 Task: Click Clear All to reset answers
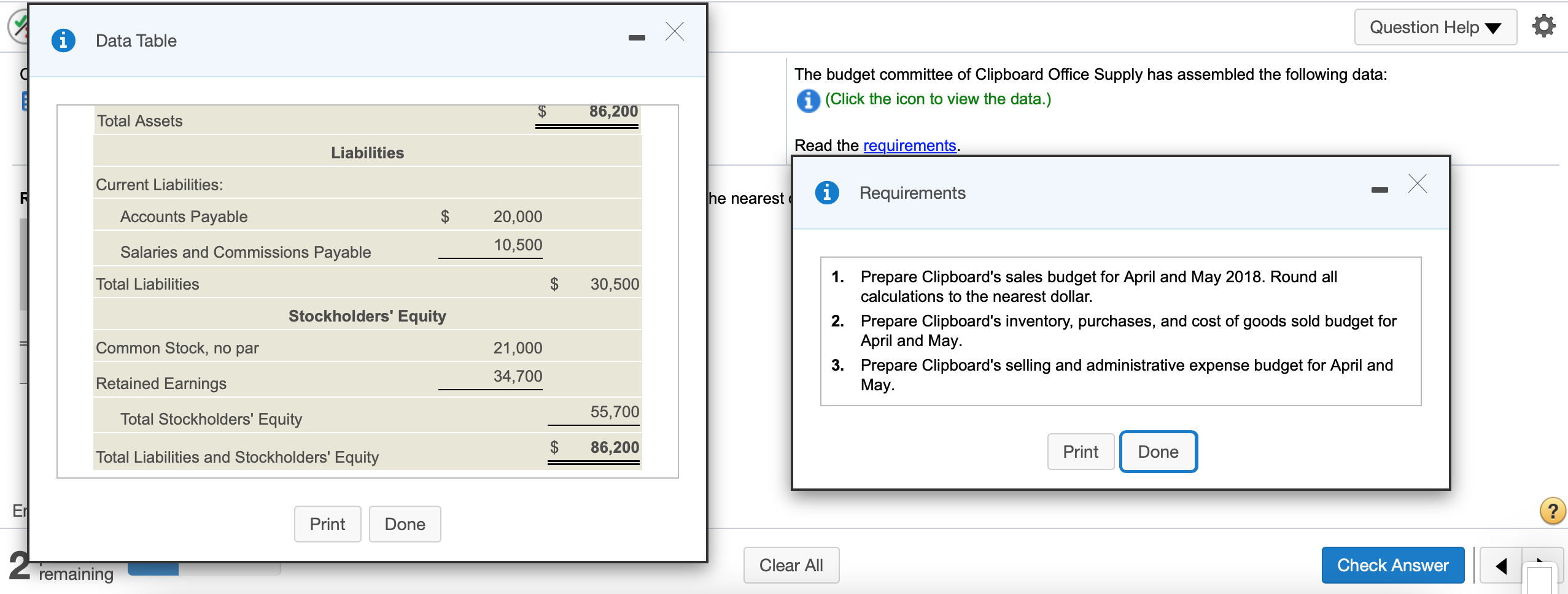(791, 565)
